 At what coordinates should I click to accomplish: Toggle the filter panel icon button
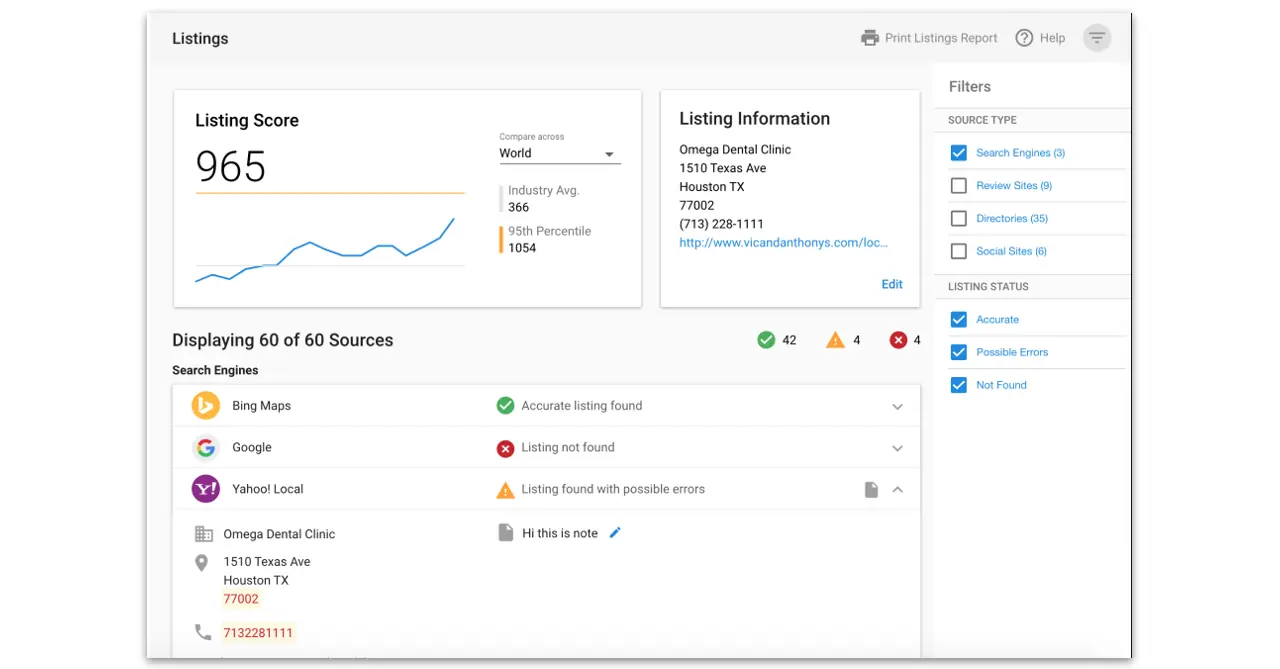pos(1097,38)
